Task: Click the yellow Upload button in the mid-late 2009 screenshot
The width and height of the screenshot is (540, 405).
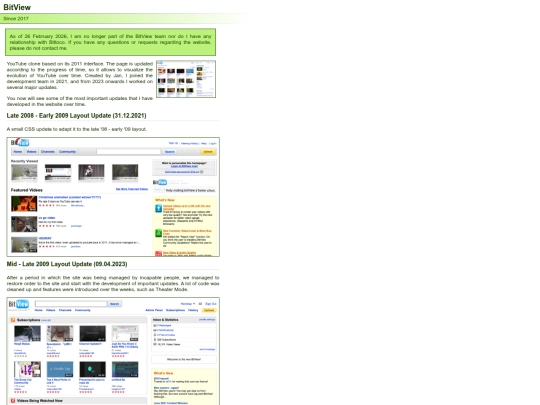Action: (x=209, y=310)
